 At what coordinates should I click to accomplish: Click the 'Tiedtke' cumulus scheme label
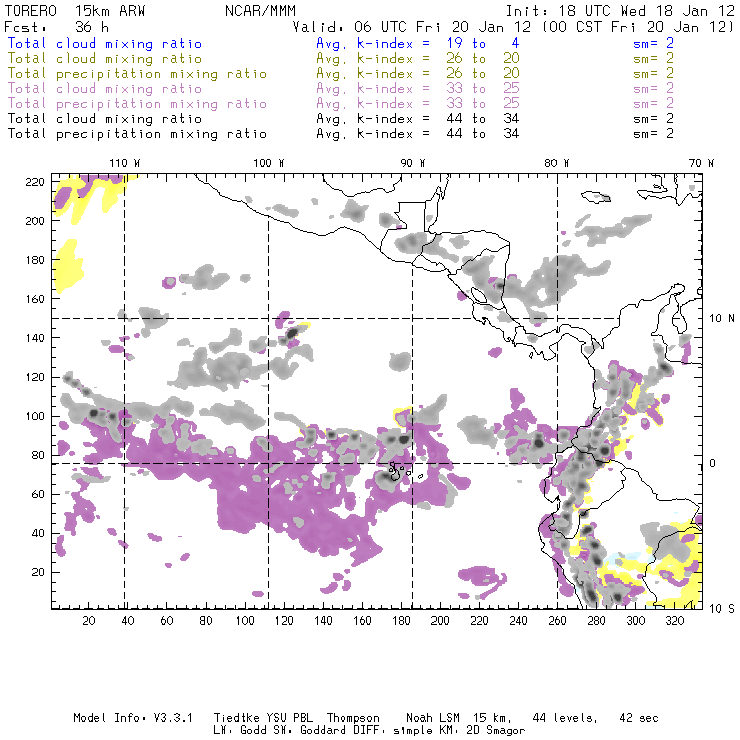pyautogui.click(x=237, y=718)
